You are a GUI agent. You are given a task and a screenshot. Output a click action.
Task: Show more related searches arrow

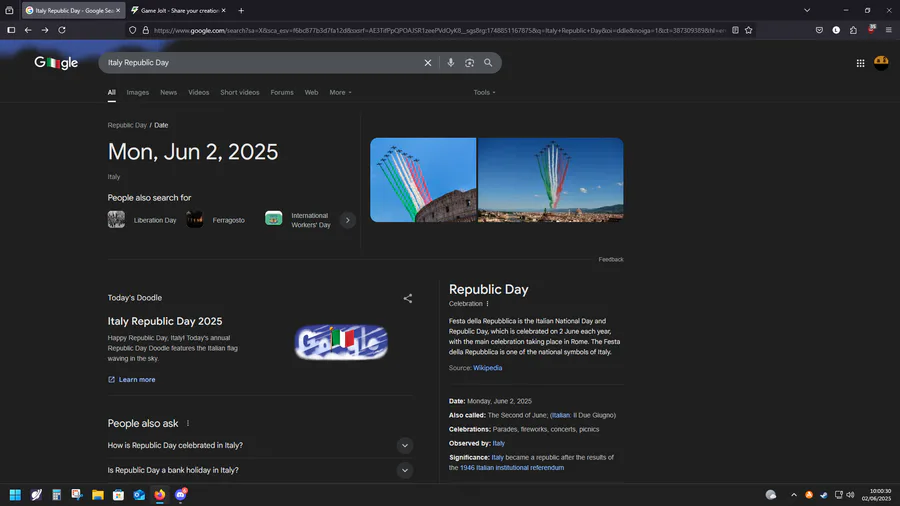point(347,220)
